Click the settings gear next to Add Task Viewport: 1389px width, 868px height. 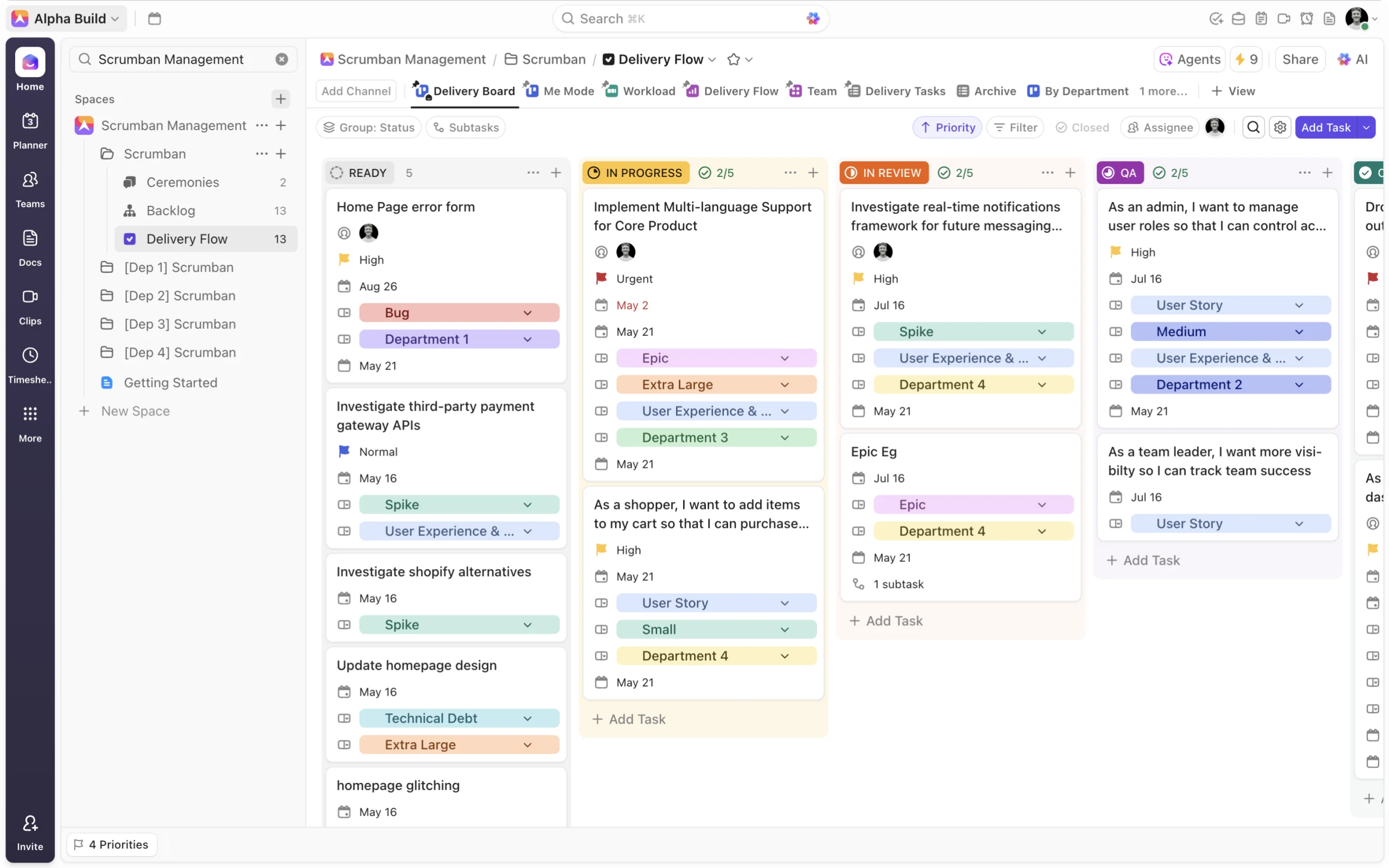[1279, 127]
